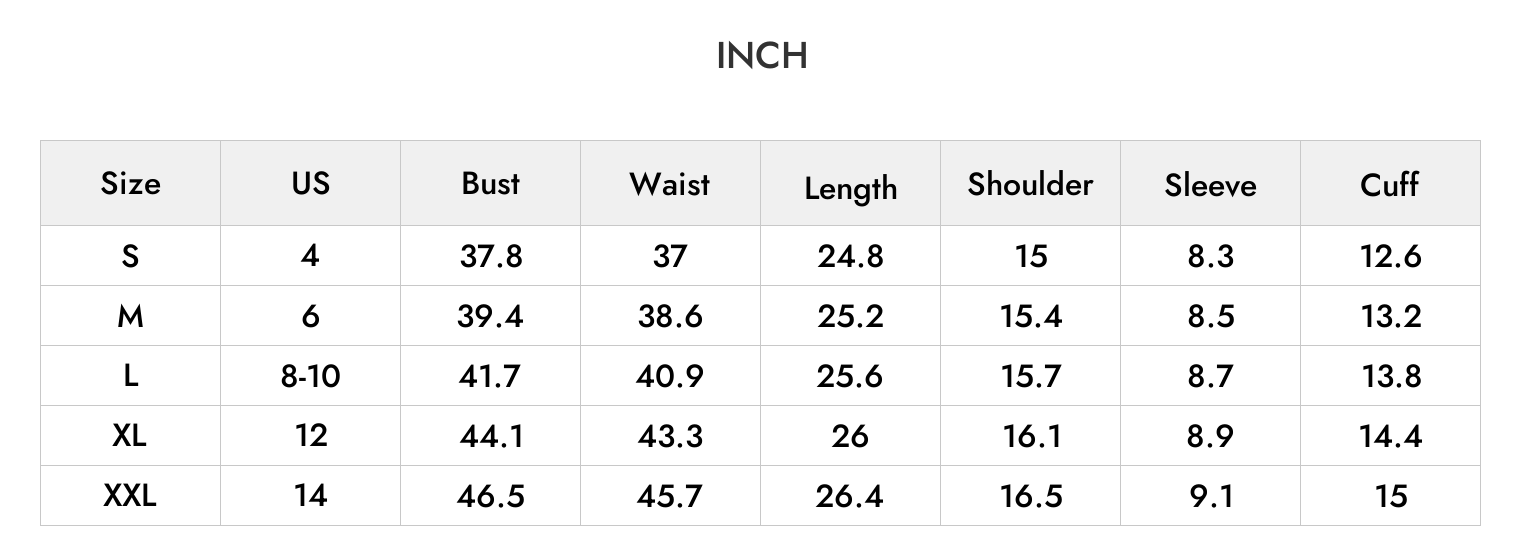Select the Shoulder column header

pyautogui.click(x=1030, y=184)
